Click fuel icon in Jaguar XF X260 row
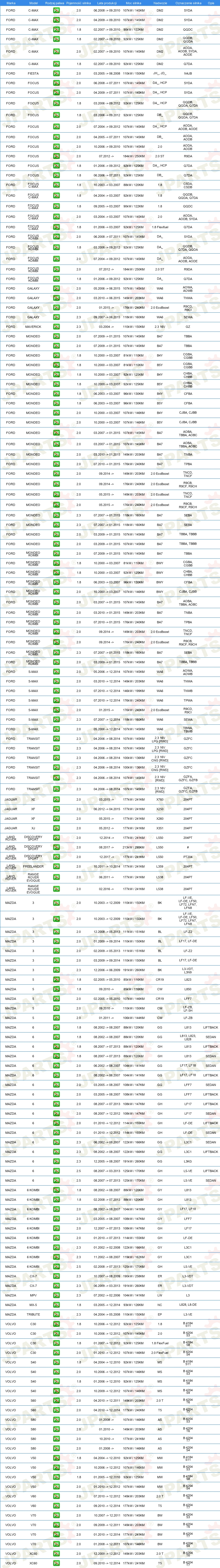The height and width of the screenshot is (1568, 220). coord(56,819)
